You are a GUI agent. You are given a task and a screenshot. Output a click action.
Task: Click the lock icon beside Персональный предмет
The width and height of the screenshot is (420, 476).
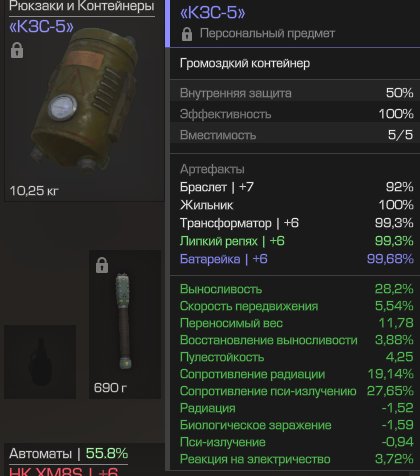(187, 34)
